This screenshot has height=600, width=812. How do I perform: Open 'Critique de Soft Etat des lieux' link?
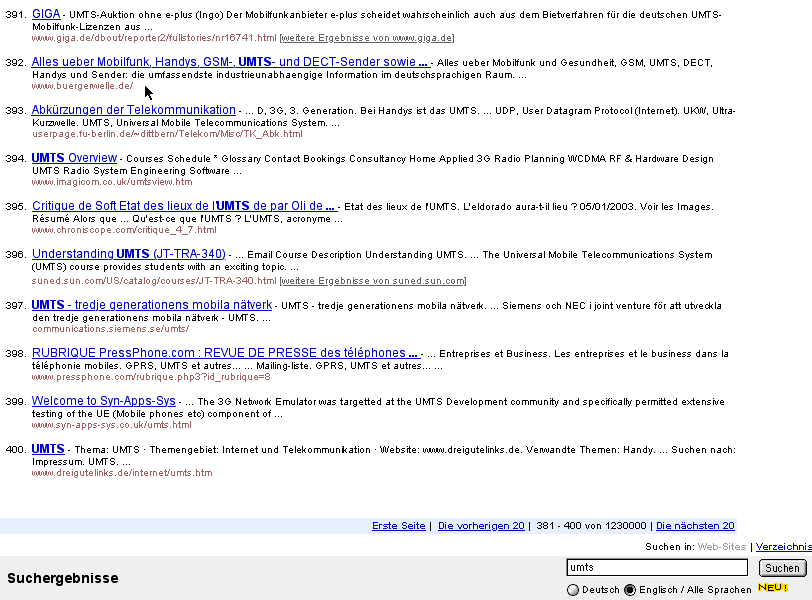tap(183, 206)
